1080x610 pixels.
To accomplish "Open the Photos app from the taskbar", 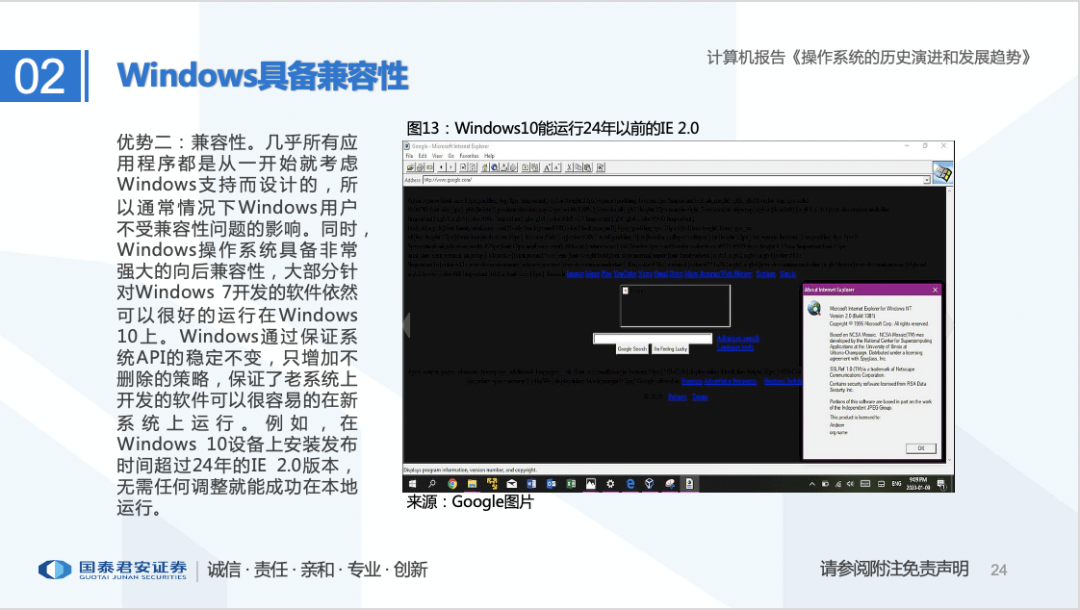I will pyautogui.click(x=591, y=484).
